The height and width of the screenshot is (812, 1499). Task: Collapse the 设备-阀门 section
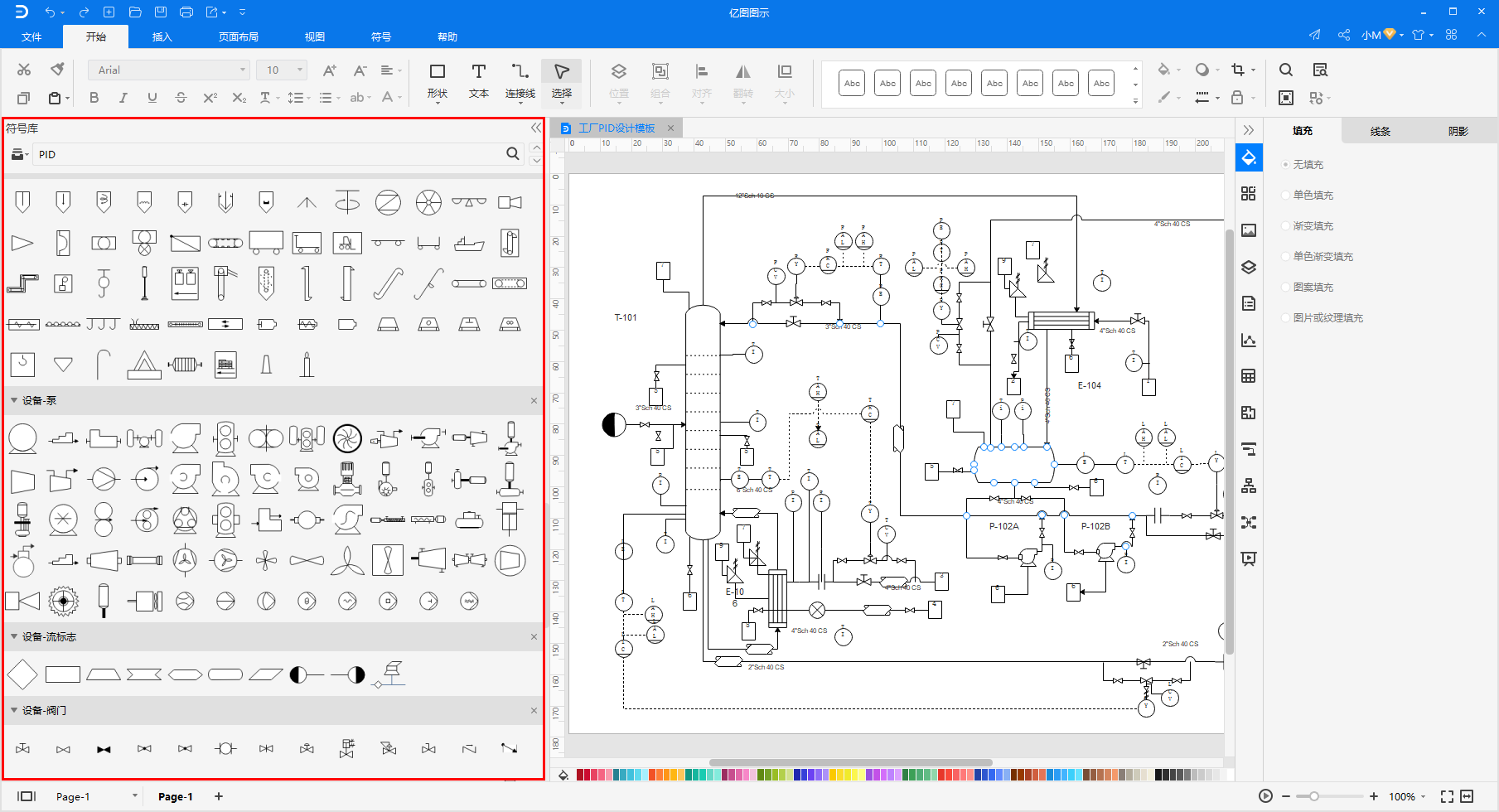click(14, 710)
